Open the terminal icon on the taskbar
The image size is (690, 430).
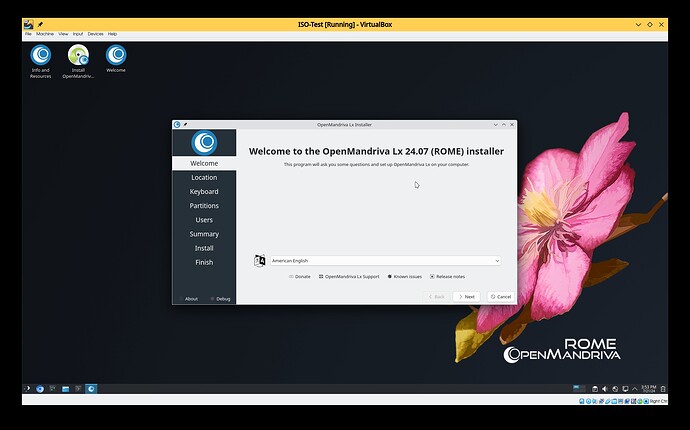[x=78, y=389]
